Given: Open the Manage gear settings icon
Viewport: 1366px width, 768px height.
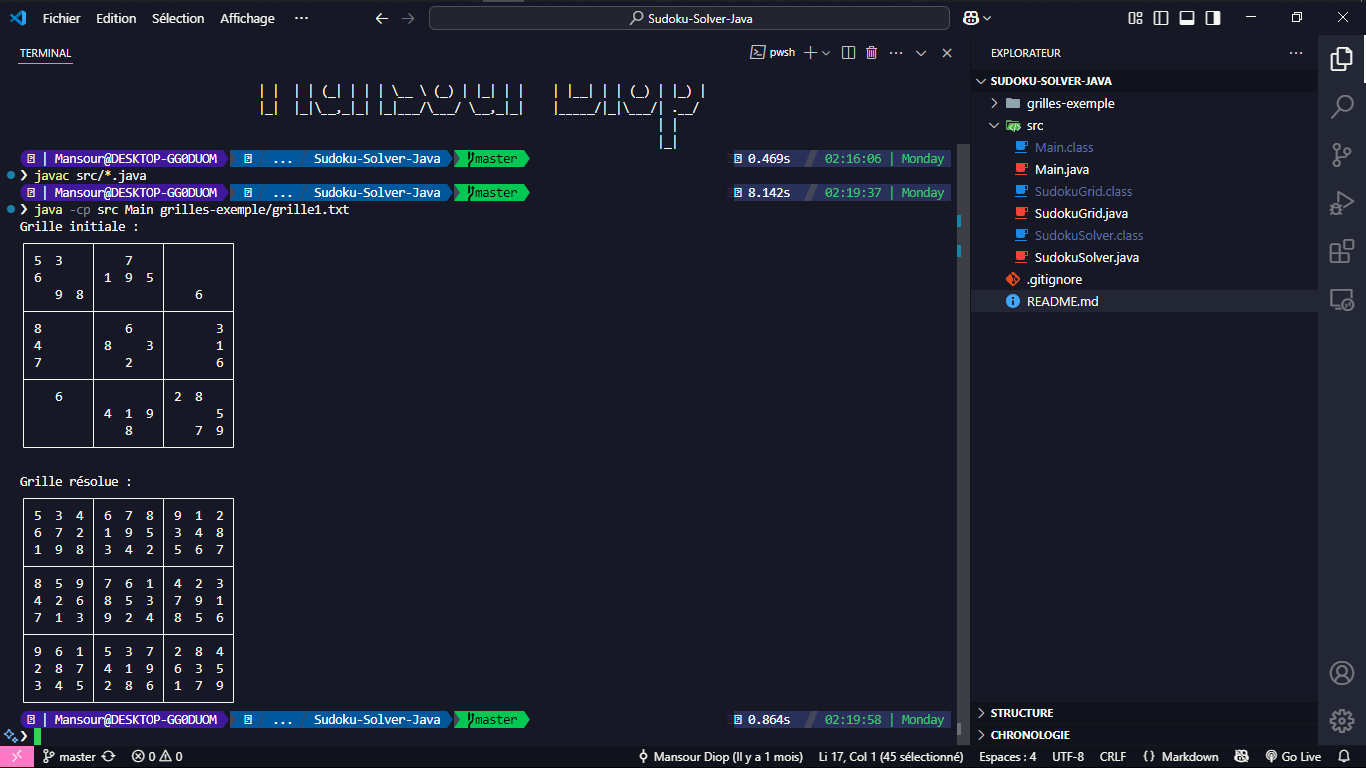Looking at the screenshot, I should (x=1341, y=720).
